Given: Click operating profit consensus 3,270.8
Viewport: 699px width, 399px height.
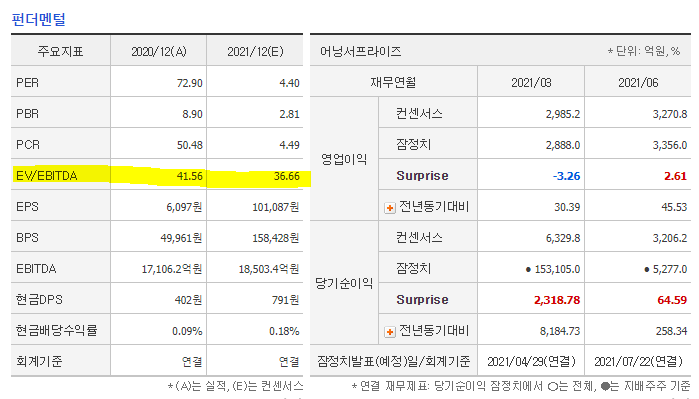Looking at the screenshot, I should (670, 114).
